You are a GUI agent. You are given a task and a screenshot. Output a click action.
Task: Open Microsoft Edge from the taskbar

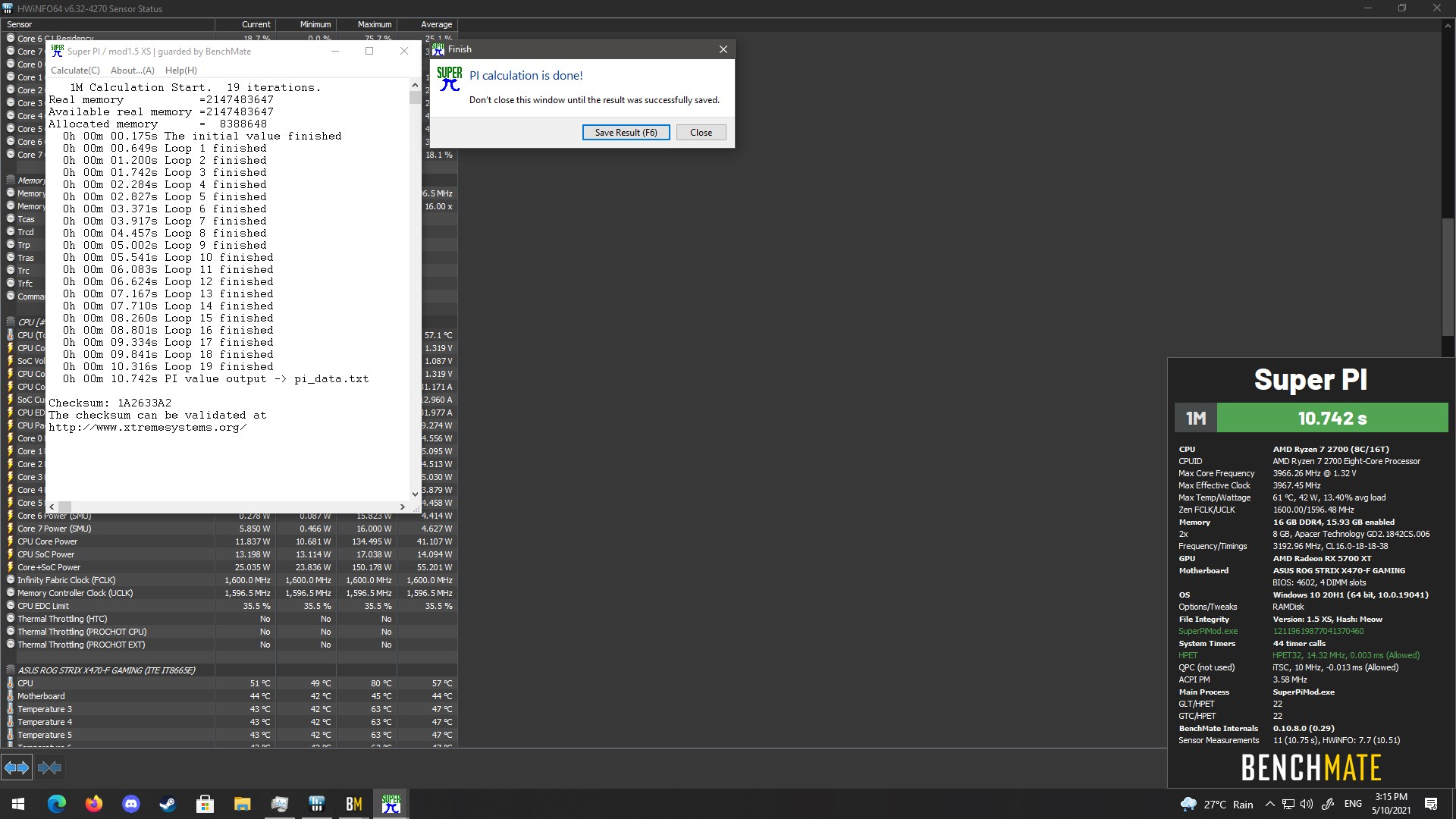tap(57, 804)
